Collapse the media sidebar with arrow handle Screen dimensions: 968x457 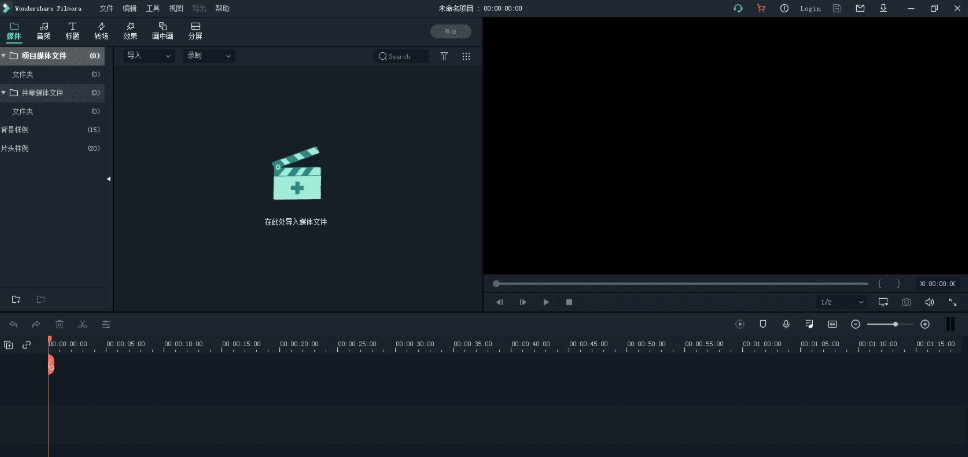coord(108,179)
